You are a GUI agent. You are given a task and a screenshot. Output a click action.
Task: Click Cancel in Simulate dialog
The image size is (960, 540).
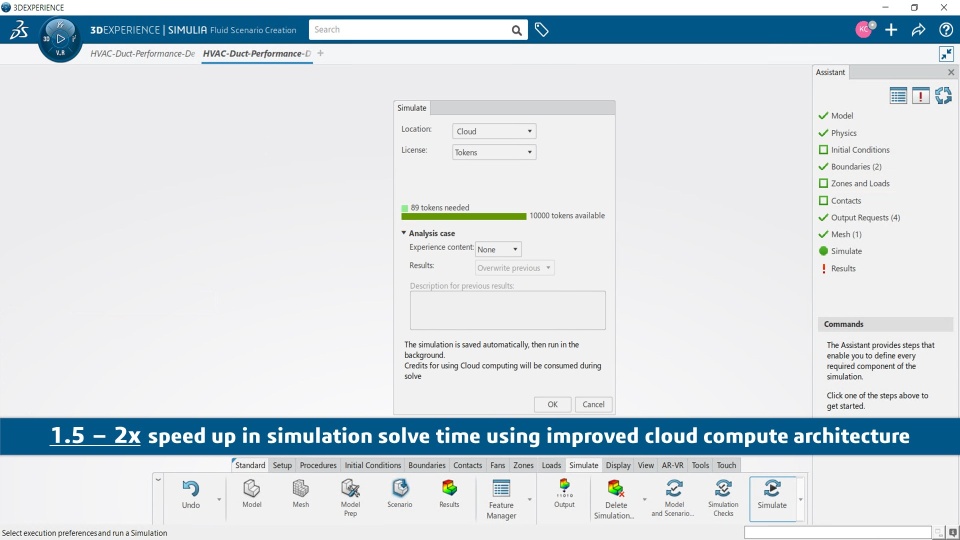pyautogui.click(x=593, y=404)
